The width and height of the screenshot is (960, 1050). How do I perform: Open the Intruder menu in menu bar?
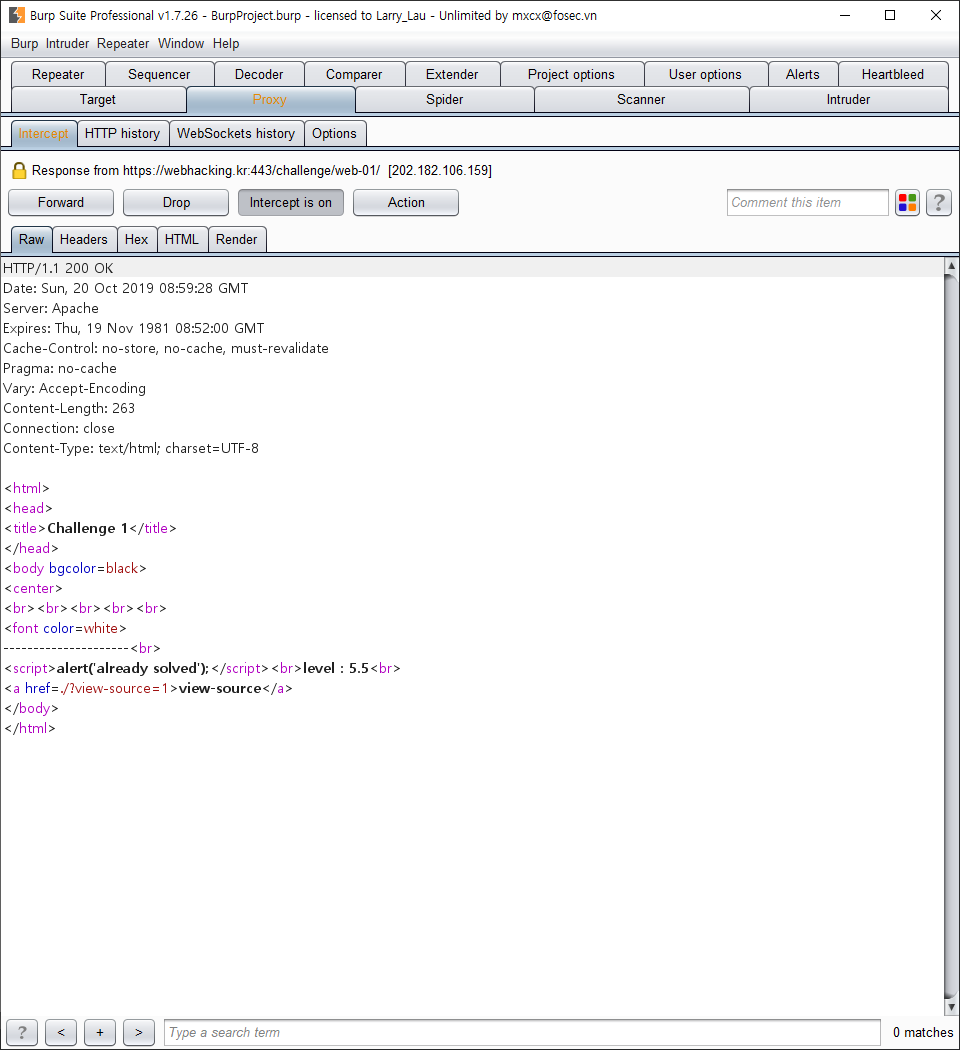point(67,44)
